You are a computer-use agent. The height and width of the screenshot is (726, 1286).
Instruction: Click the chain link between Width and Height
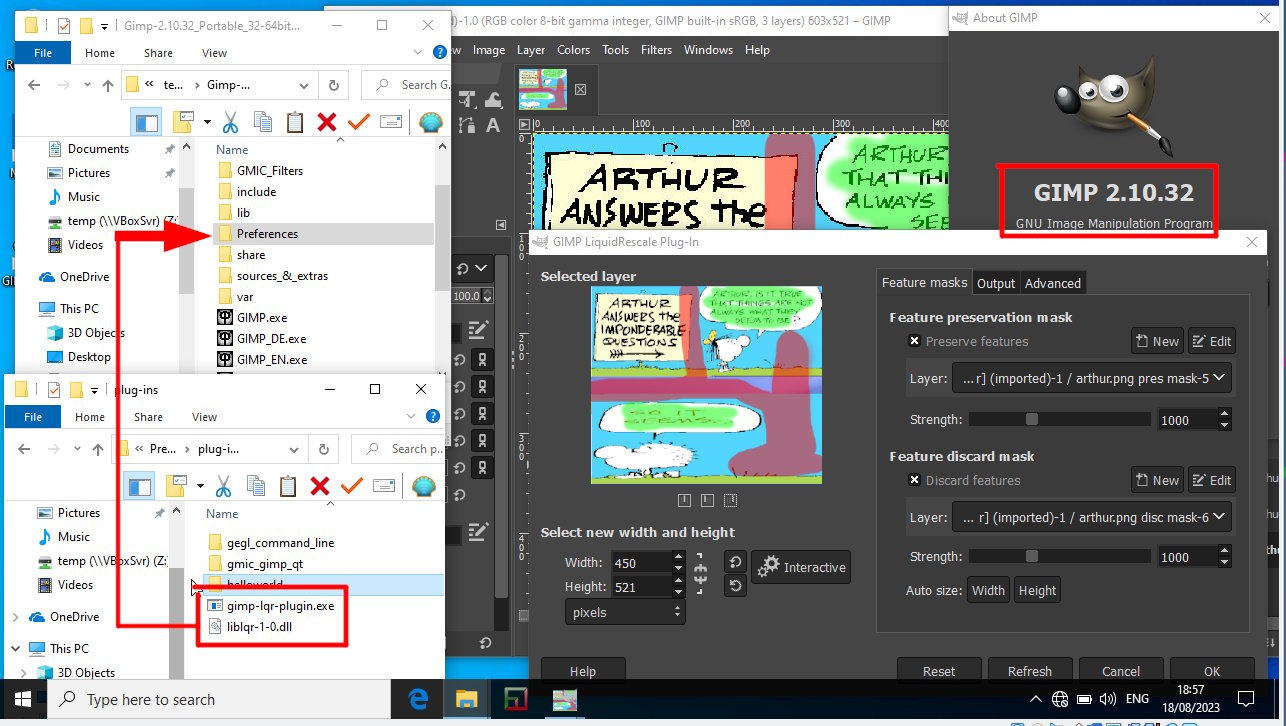pyautogui.click(x=700, y=574)
